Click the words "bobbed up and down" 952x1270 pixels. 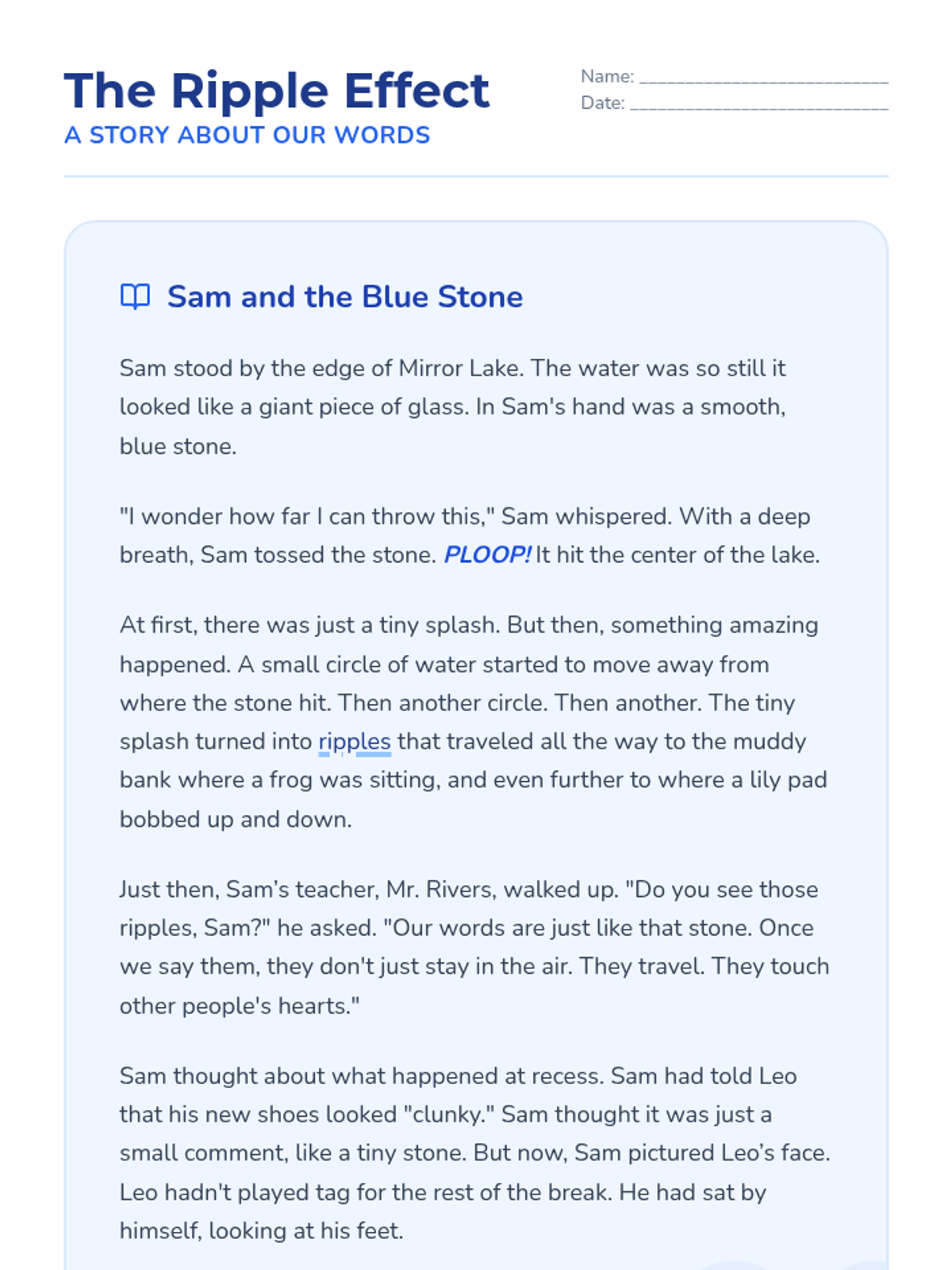point(234,819)
